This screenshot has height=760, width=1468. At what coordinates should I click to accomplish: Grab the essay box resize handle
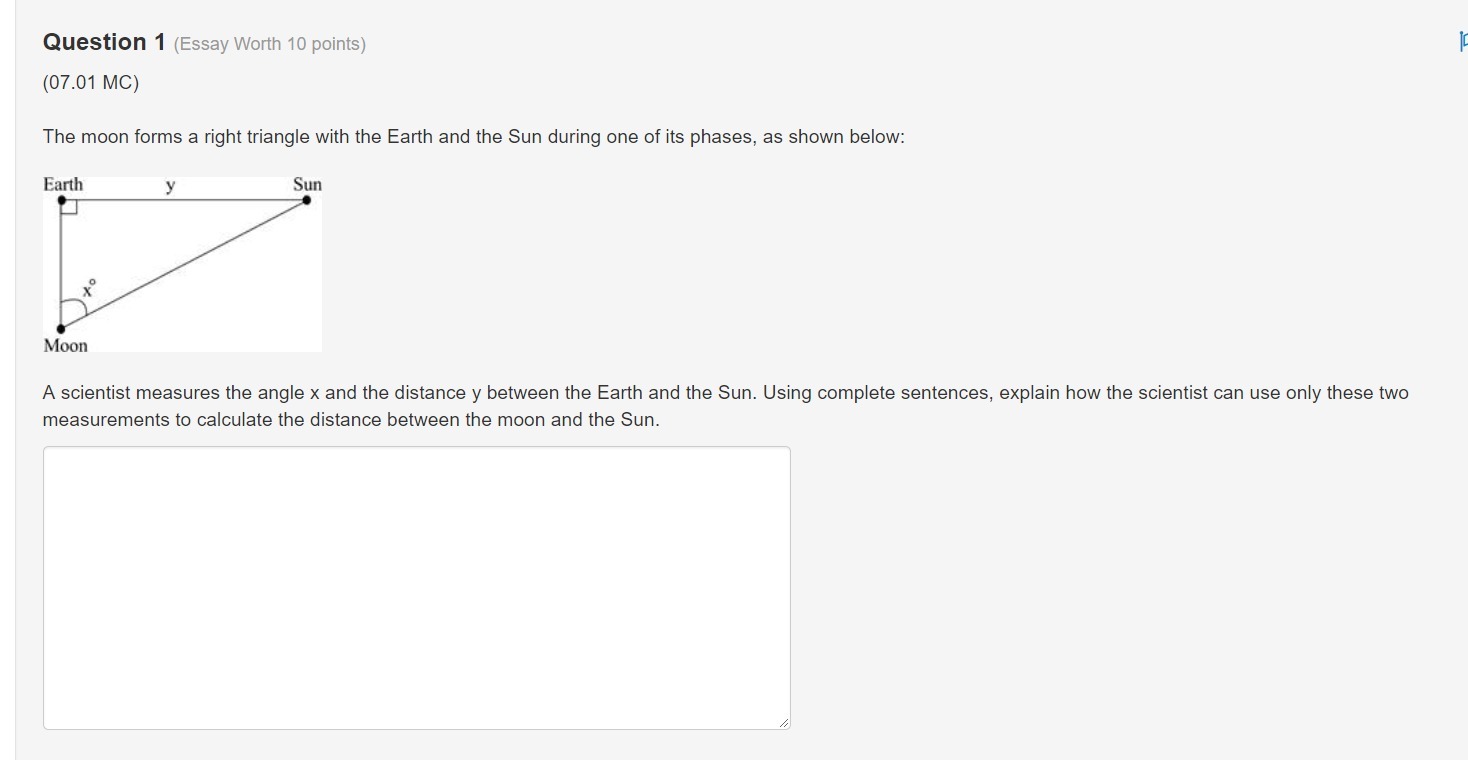783,722
